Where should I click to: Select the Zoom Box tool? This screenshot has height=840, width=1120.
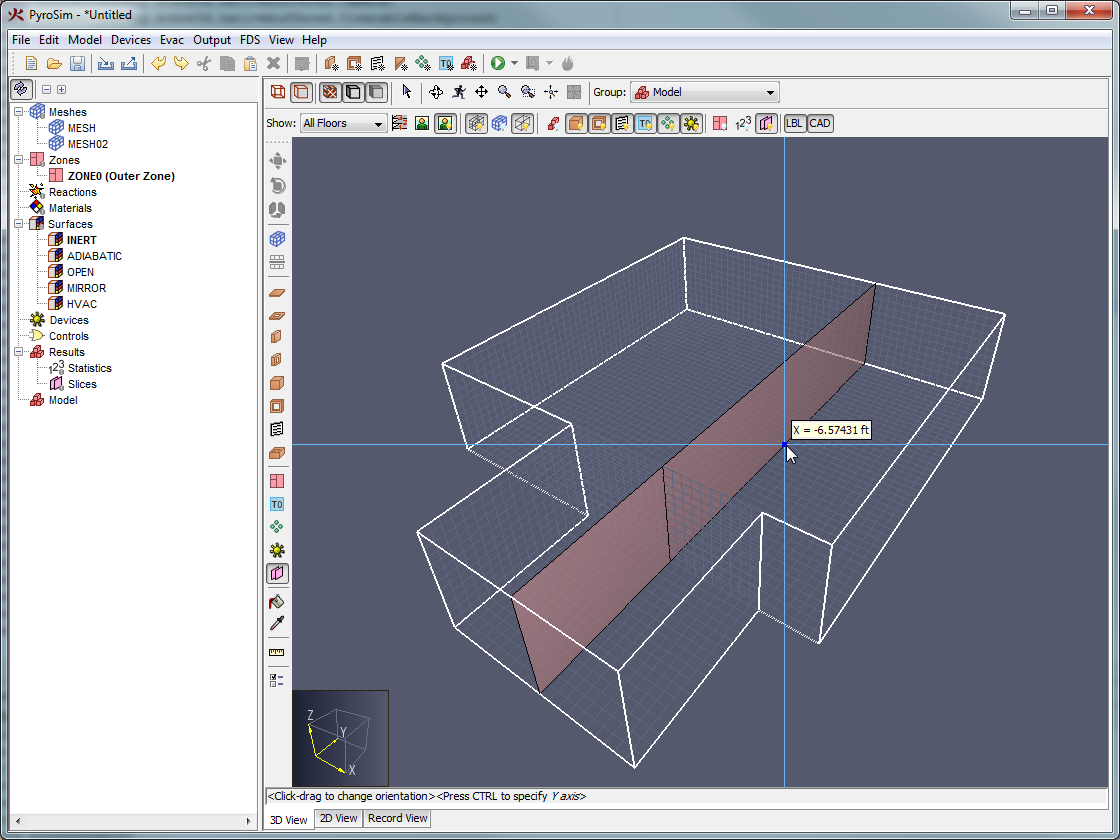click(528, 91)
